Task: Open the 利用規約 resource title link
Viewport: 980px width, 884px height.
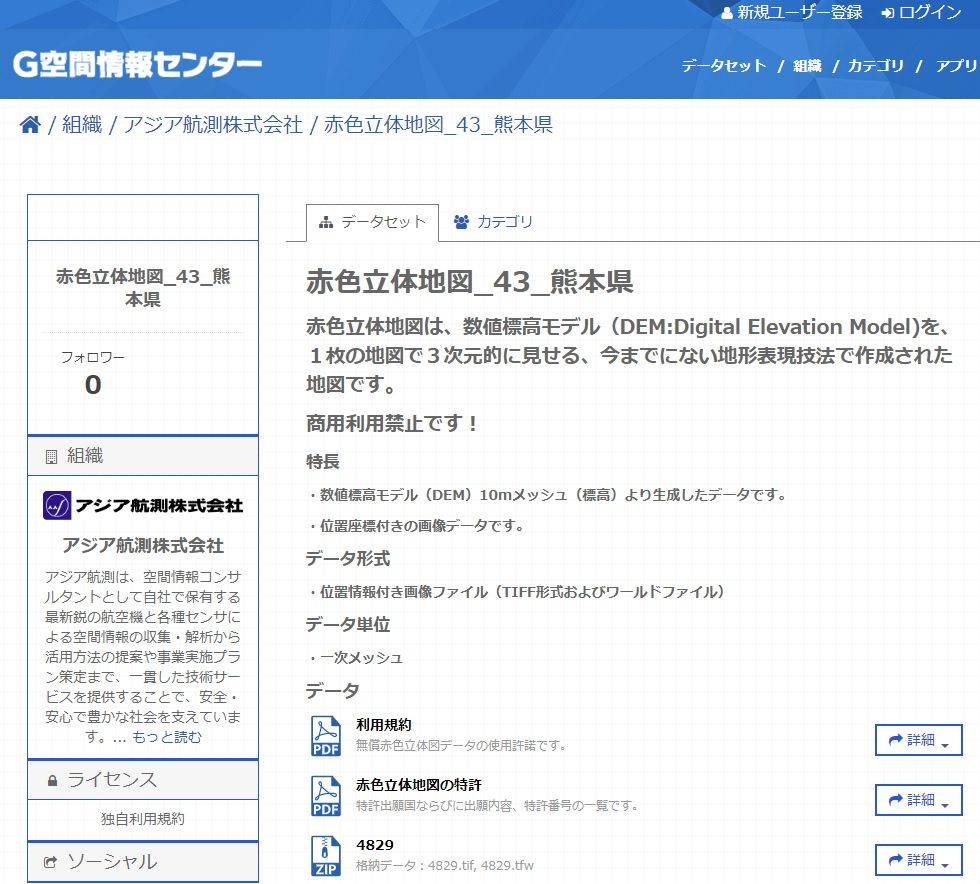Action: [384, 725]
